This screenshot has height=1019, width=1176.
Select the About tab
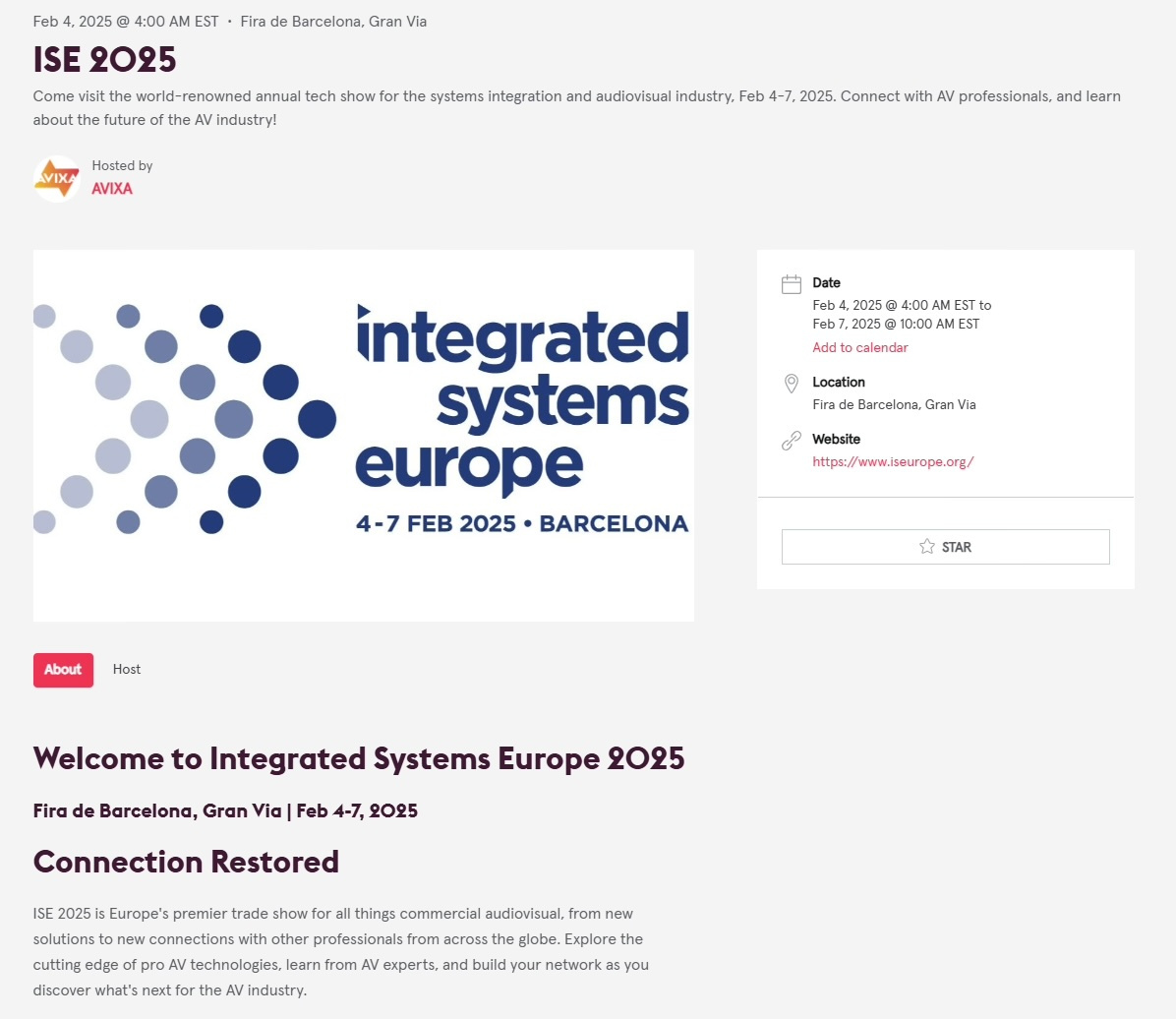(x=63, y=670)
